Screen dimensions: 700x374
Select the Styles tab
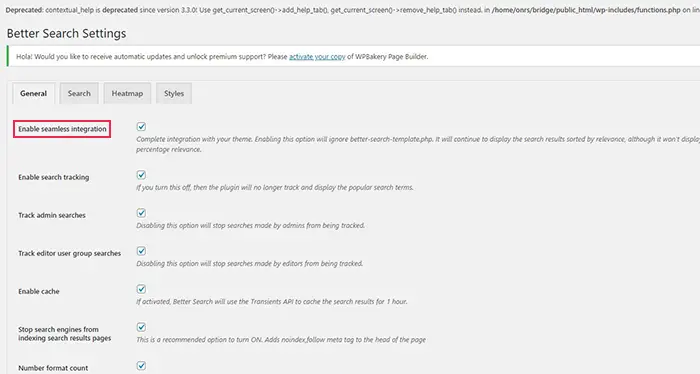point(174,93)
